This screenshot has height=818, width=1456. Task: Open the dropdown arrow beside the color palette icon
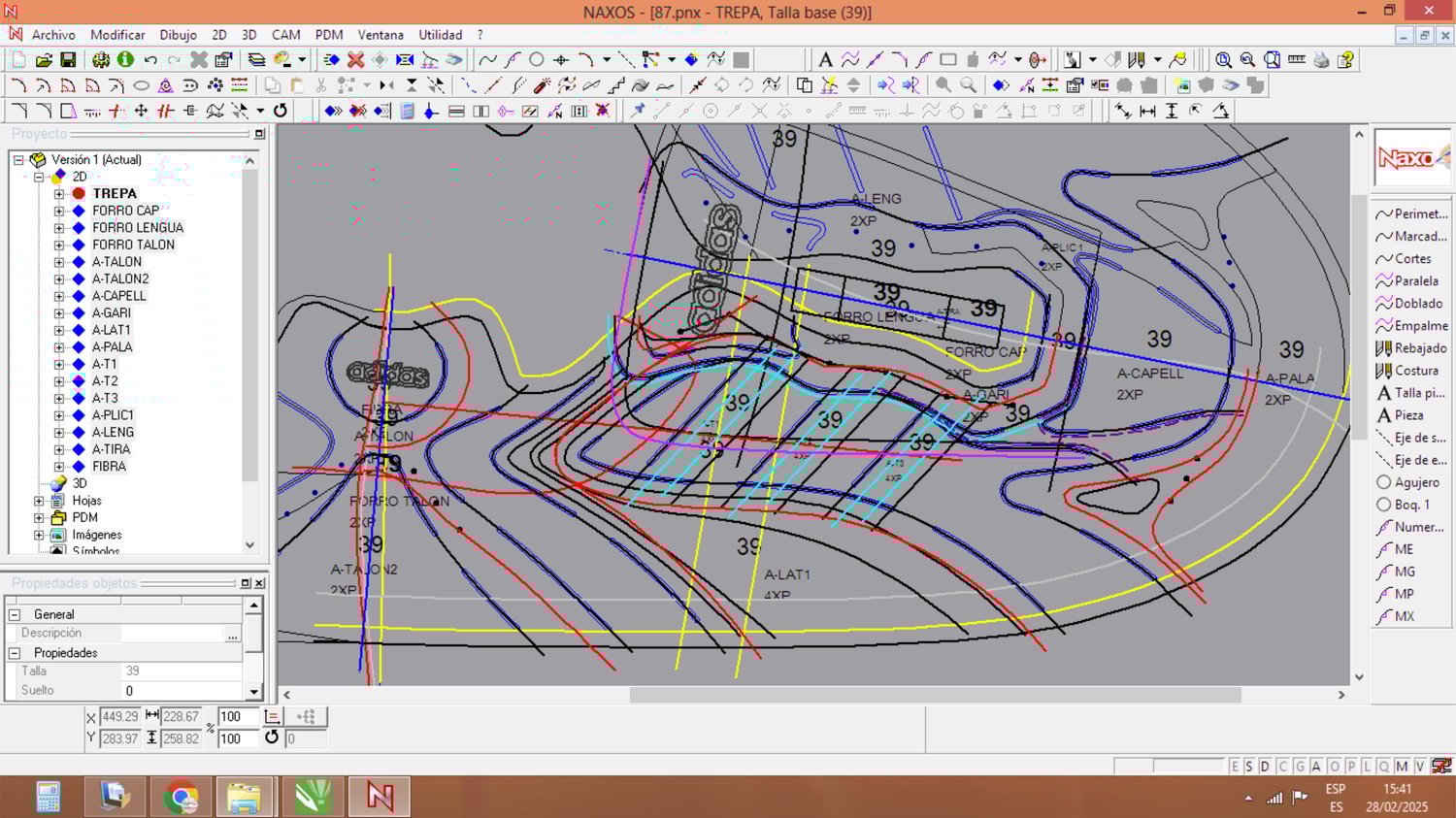pyautogui.click(x=302, y=60)
